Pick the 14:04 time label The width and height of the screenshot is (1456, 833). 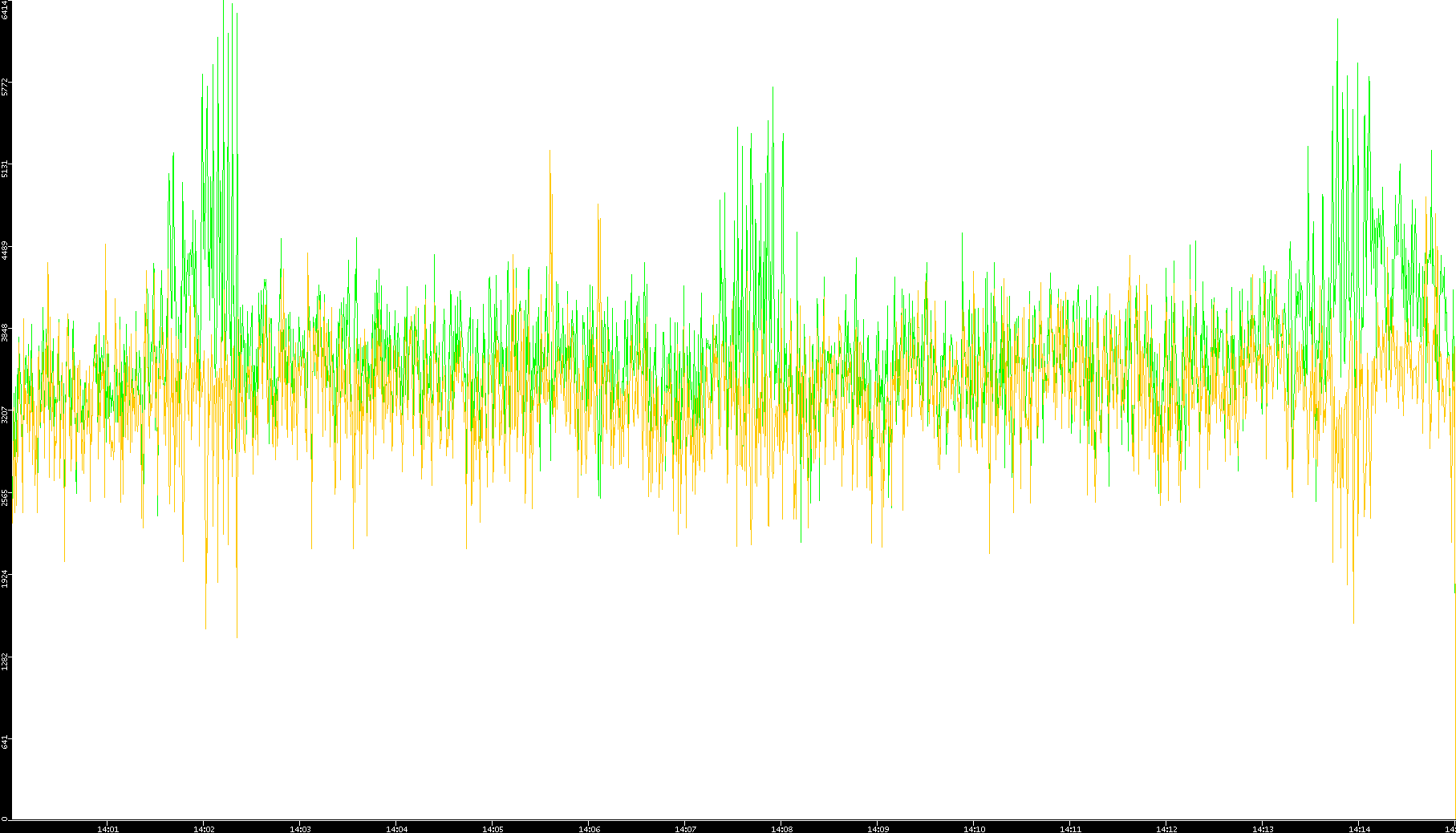coord(396,829)
